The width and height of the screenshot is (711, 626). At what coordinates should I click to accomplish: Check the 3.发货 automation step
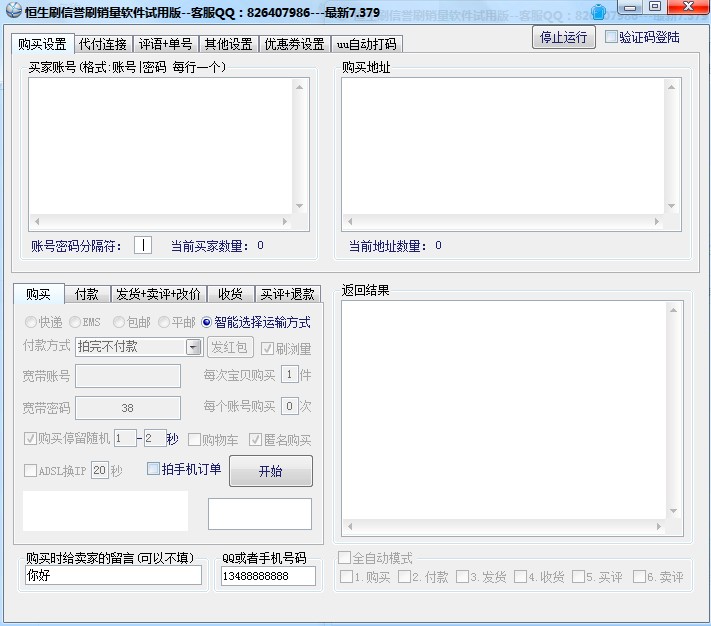463,576
